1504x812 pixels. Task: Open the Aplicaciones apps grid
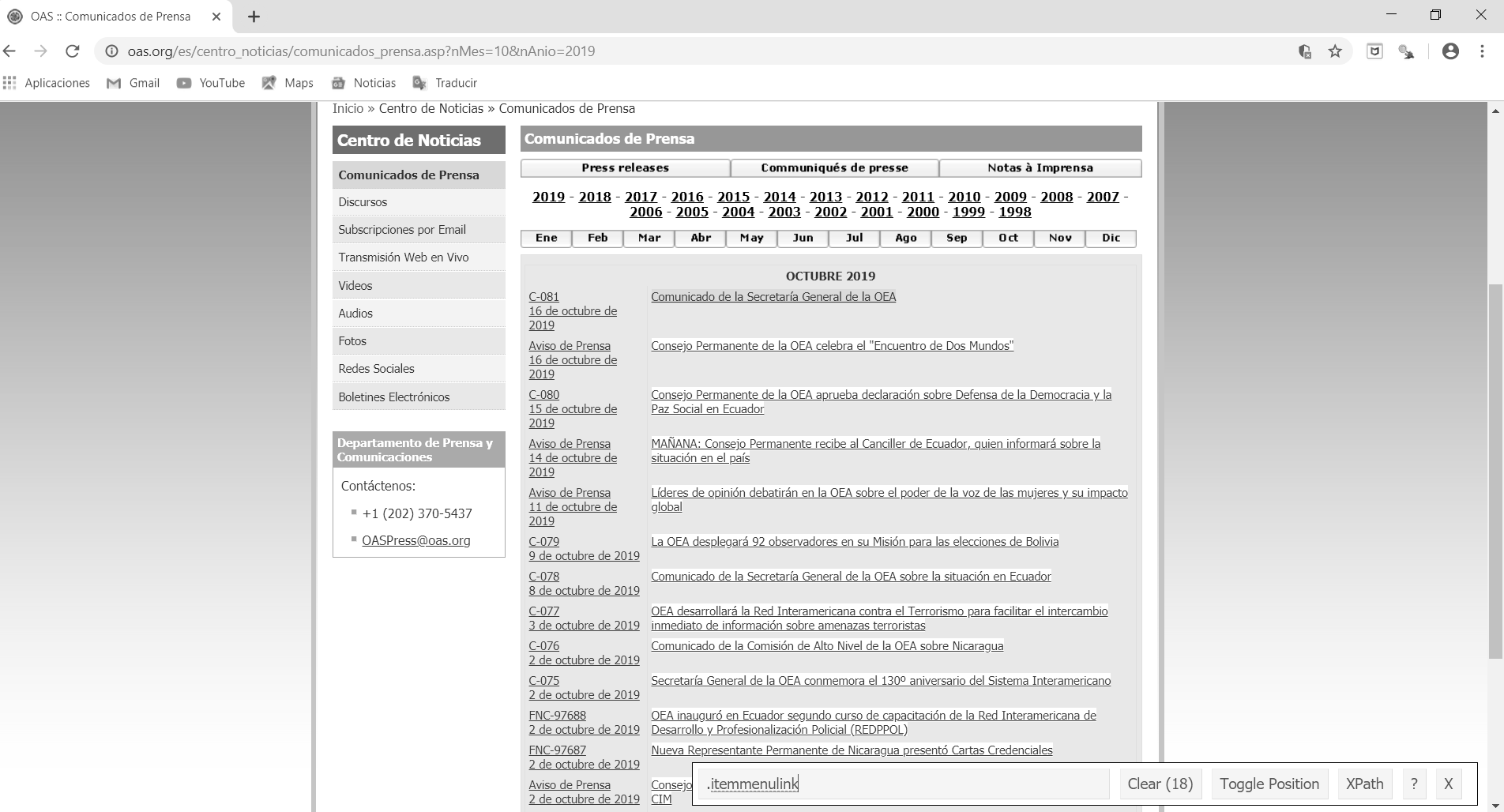[x=47, y=83]
